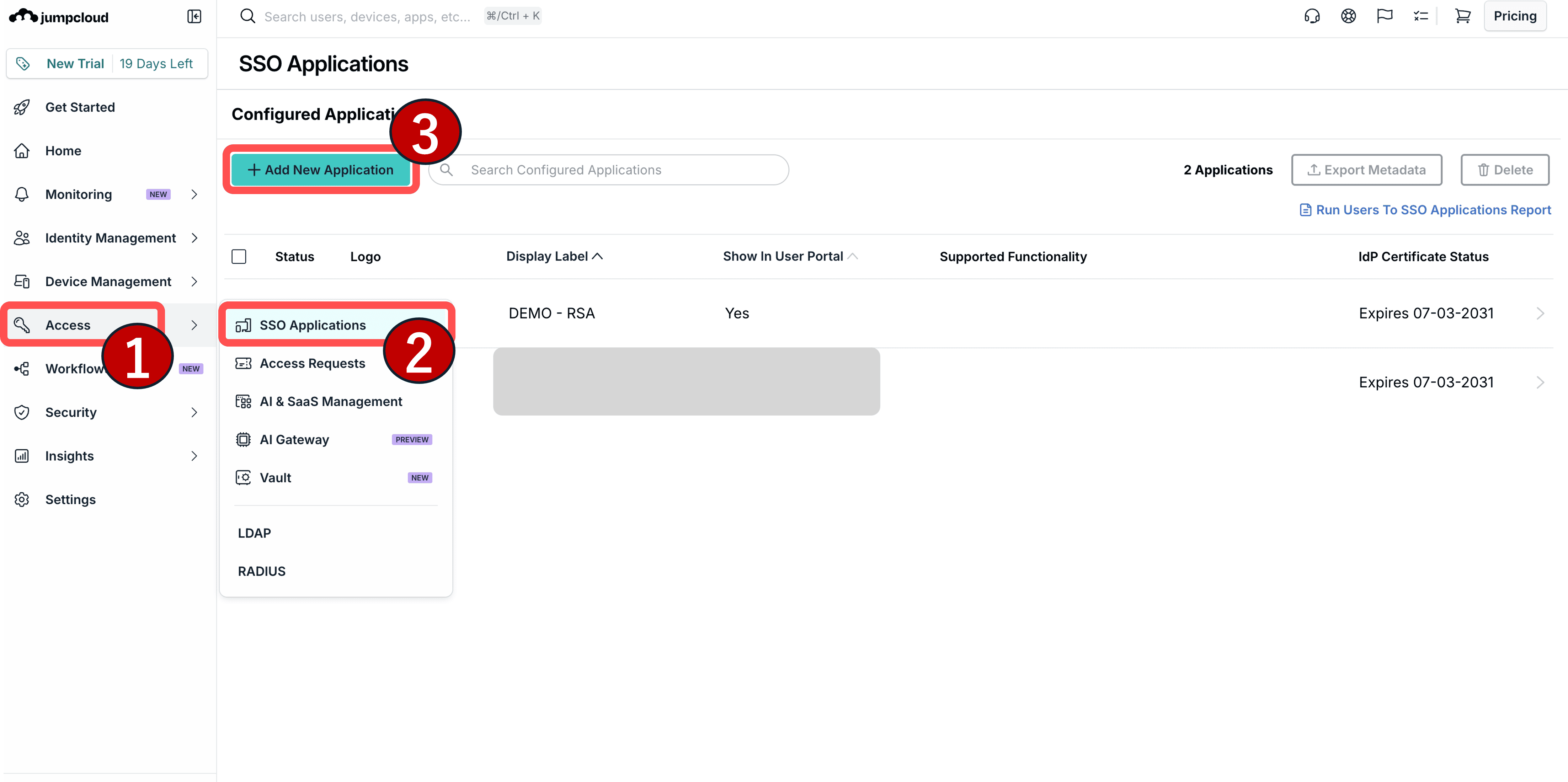Click the Access key icon
Screen dimensions: 1568x782
tap(22, 325)
